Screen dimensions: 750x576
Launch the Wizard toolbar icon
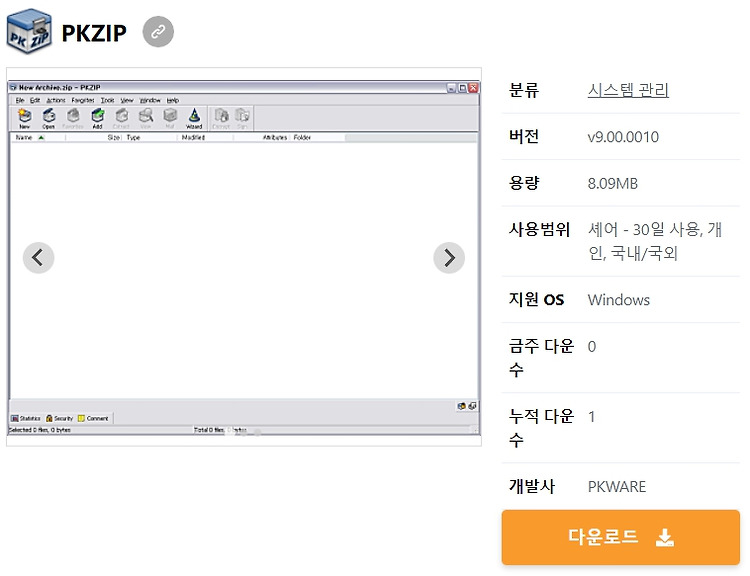click(194, 118)
